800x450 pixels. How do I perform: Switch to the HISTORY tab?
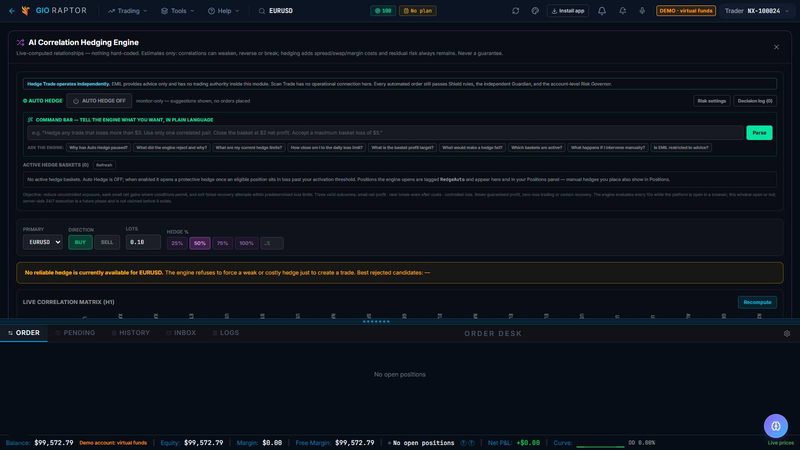(131, 333)
